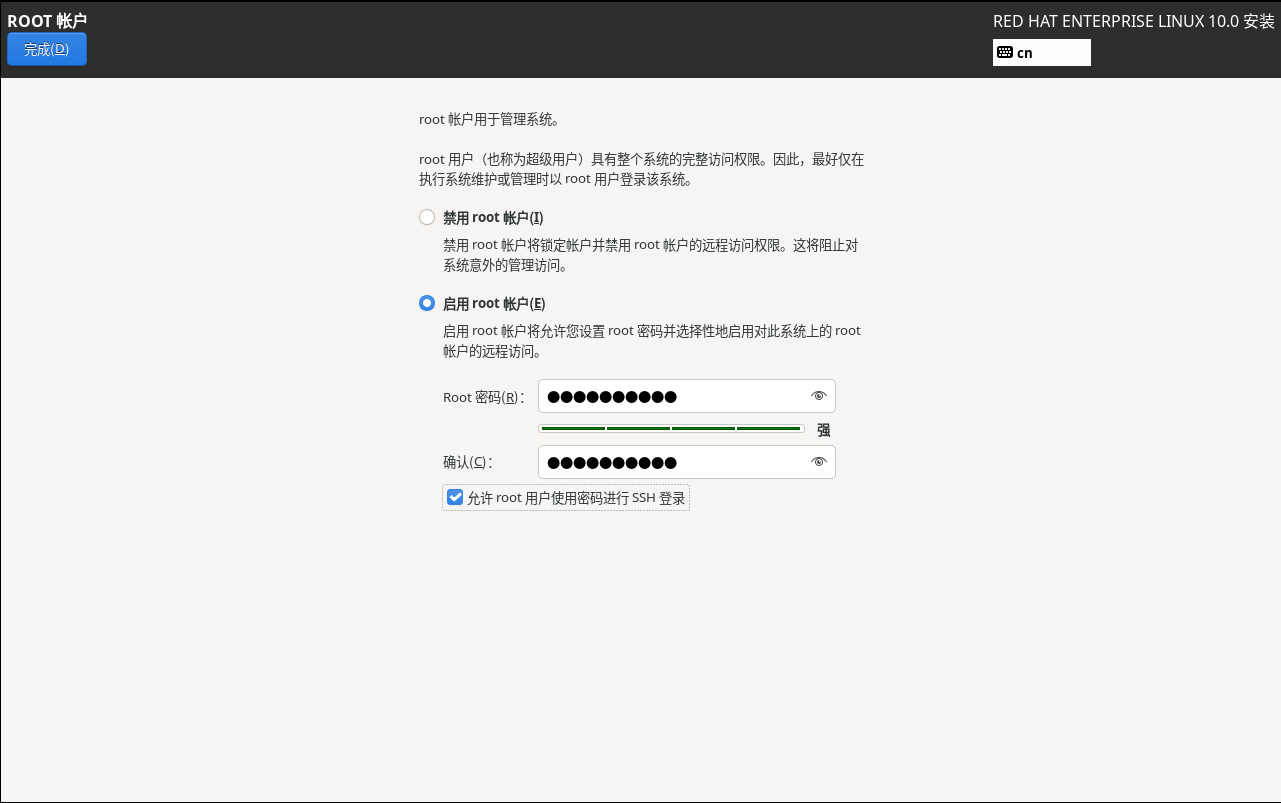Click the 确认(C) label

click(x=467, y=462)
